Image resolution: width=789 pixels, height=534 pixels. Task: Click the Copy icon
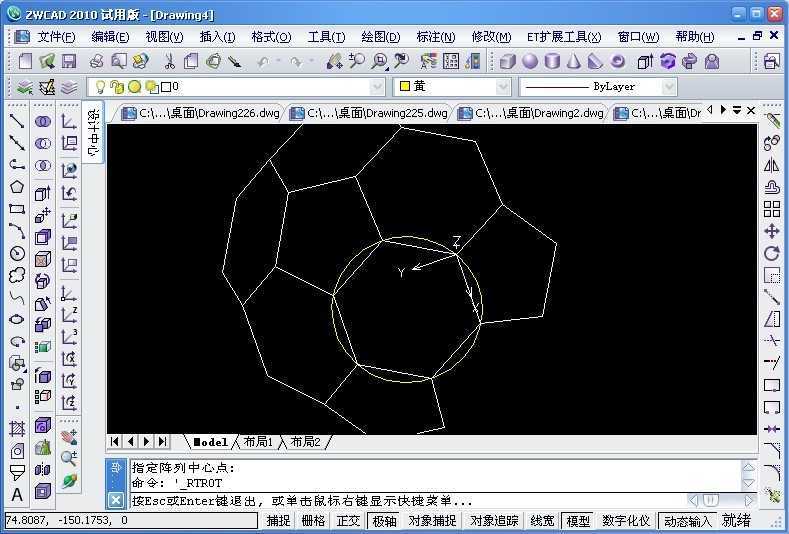191,61
